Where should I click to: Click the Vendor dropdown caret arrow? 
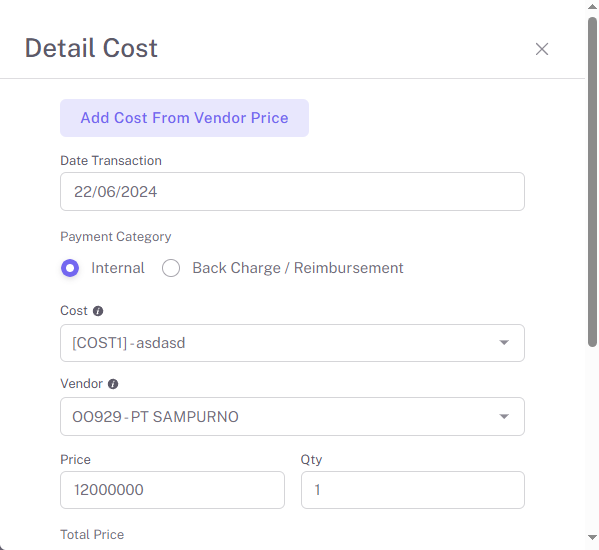[504, 416]
